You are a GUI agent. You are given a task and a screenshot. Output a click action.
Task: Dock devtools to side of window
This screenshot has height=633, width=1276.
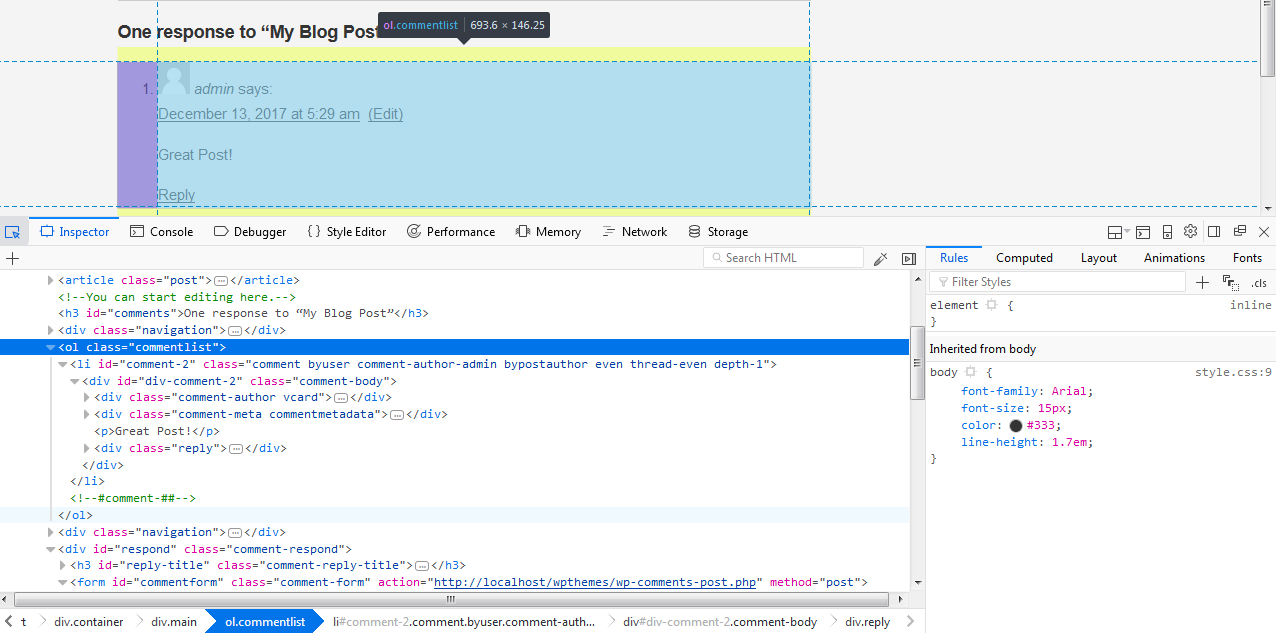click(1214, 231)
